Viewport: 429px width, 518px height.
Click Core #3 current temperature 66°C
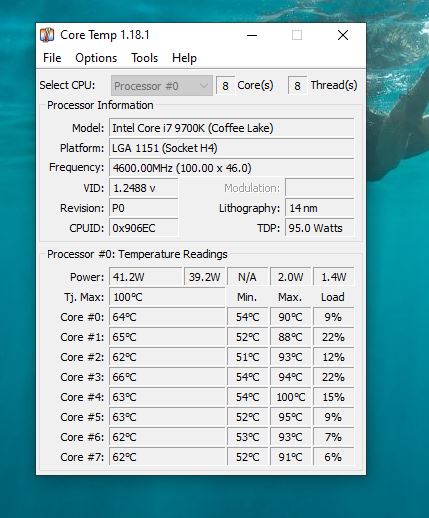pyautogui.click(x=167, y=377)
